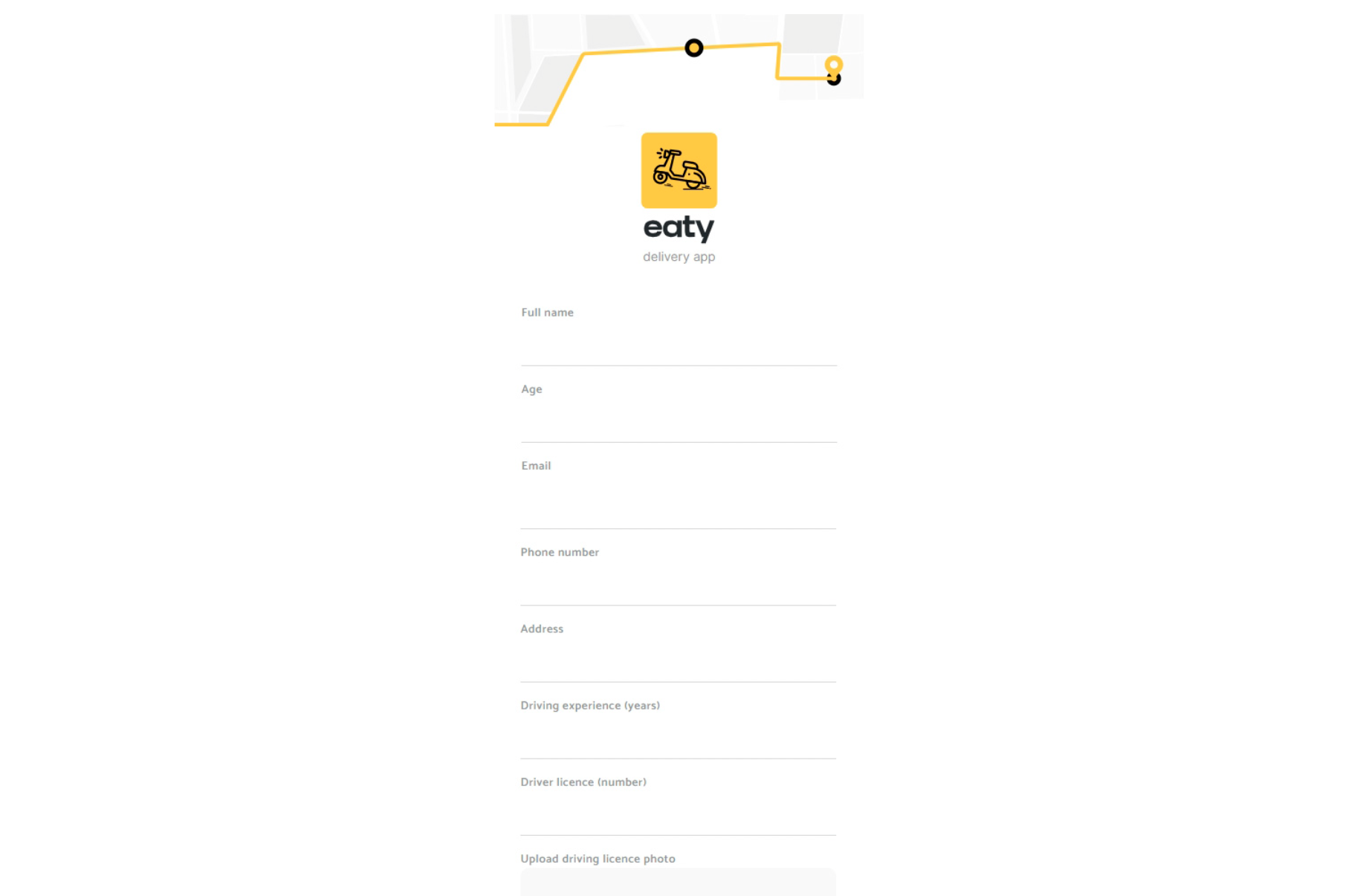Focus the Driving experience (years) field
The height and width of the screenshot is (896, 1360).
pyautogui.click(x=679, y=738)
